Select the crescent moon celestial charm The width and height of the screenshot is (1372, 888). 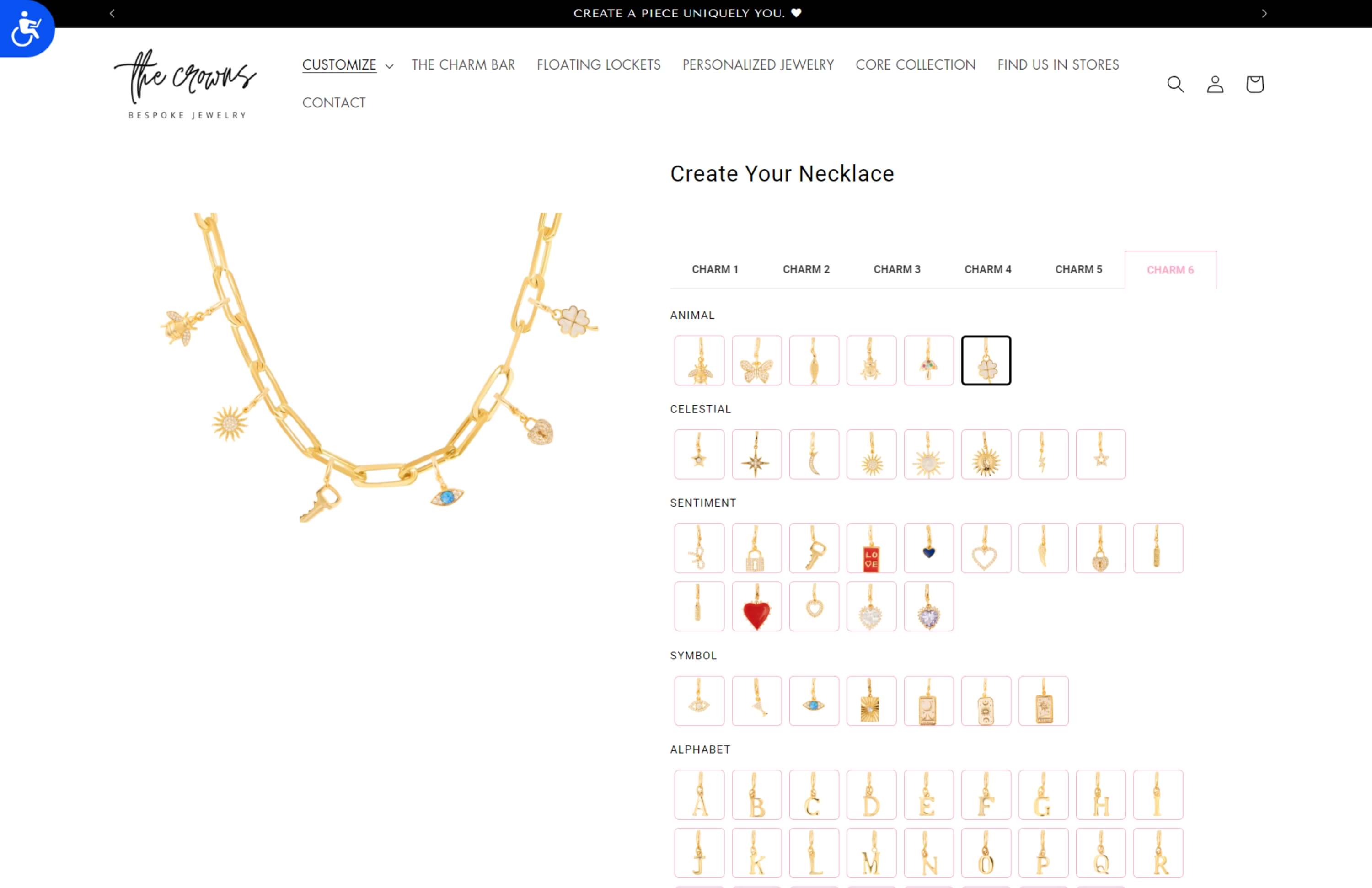pos(814,455)
